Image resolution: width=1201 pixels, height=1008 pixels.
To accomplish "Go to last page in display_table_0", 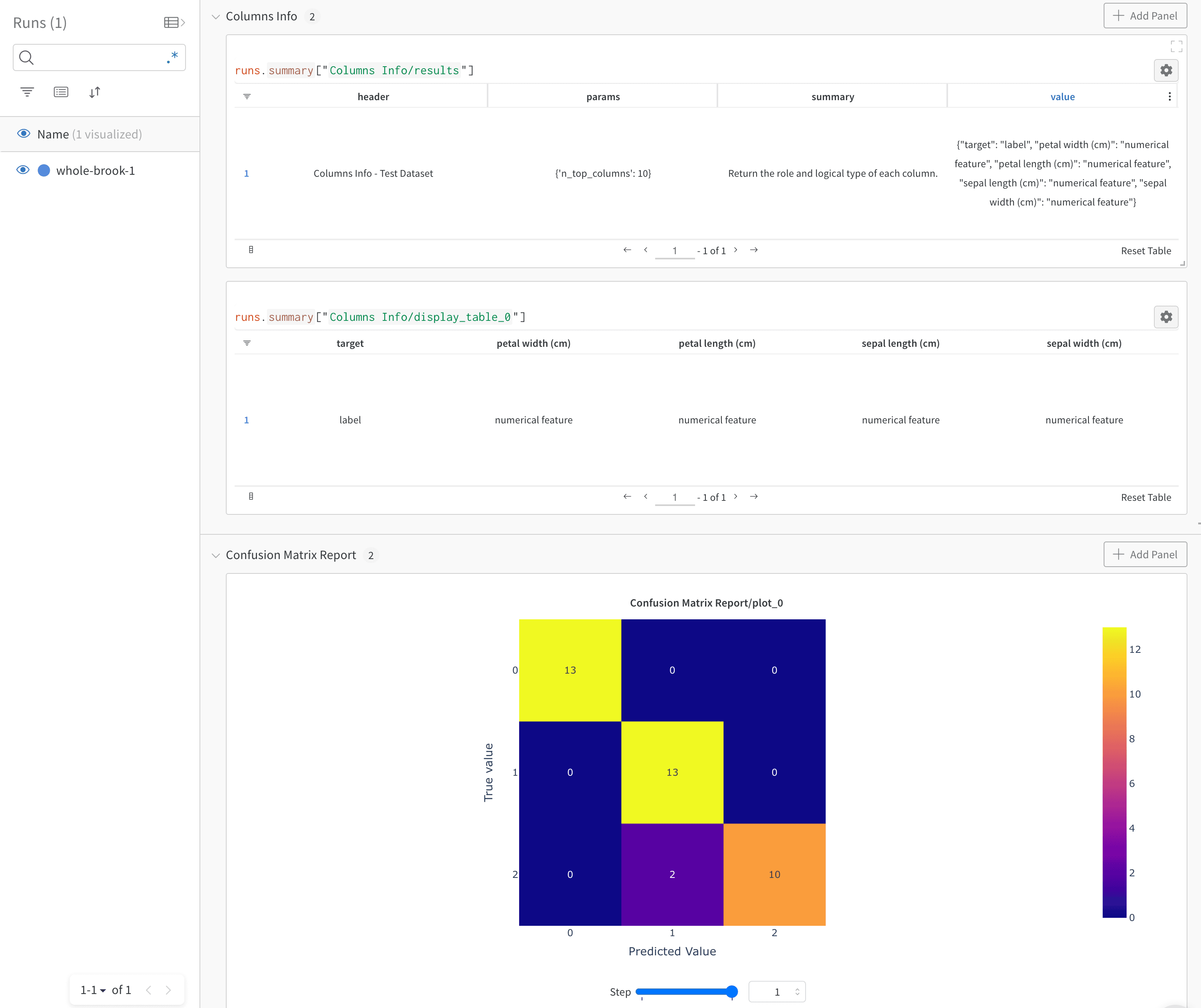I will click(x=754, y=496).
